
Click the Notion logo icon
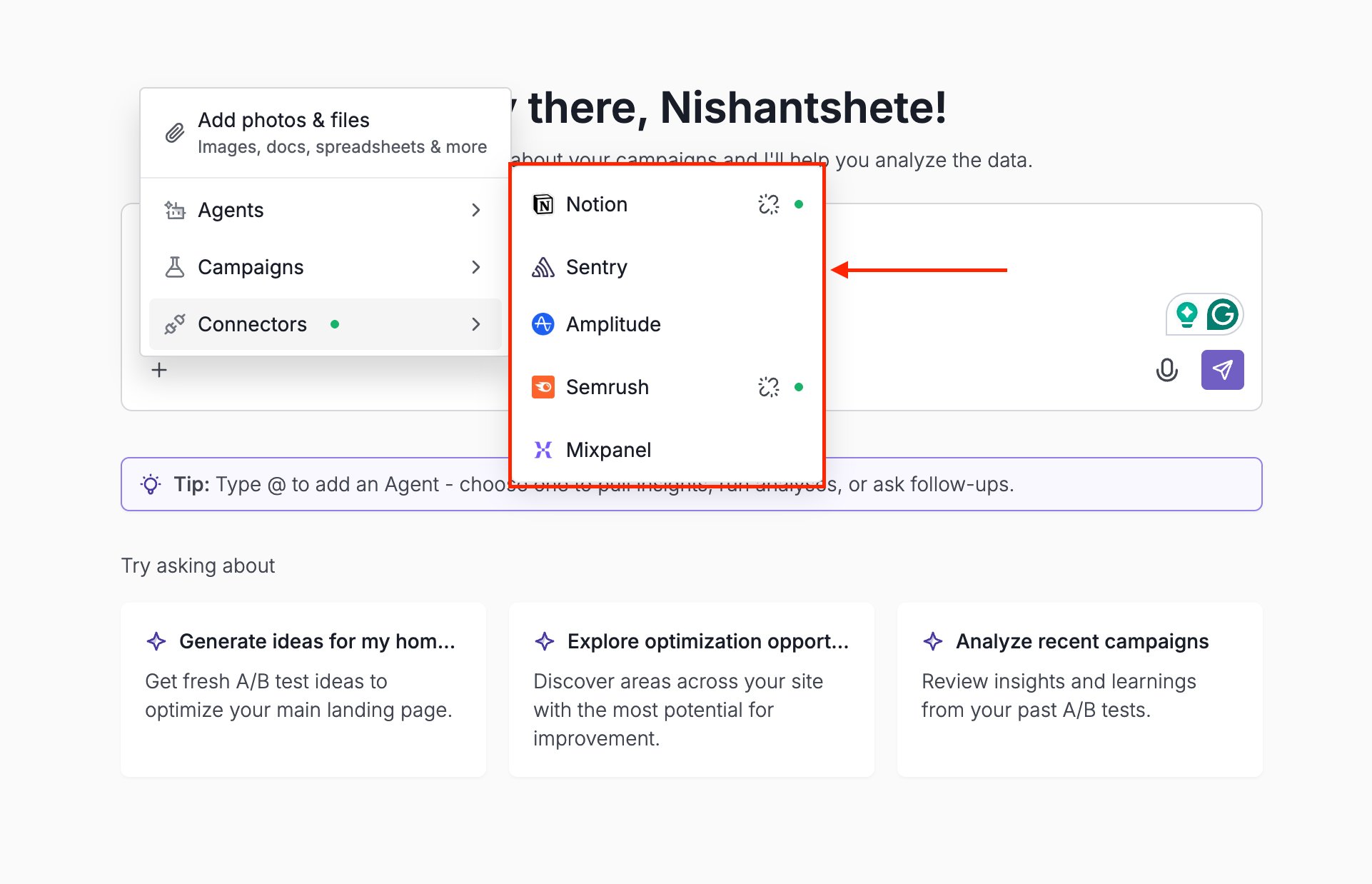pos(543,204)
